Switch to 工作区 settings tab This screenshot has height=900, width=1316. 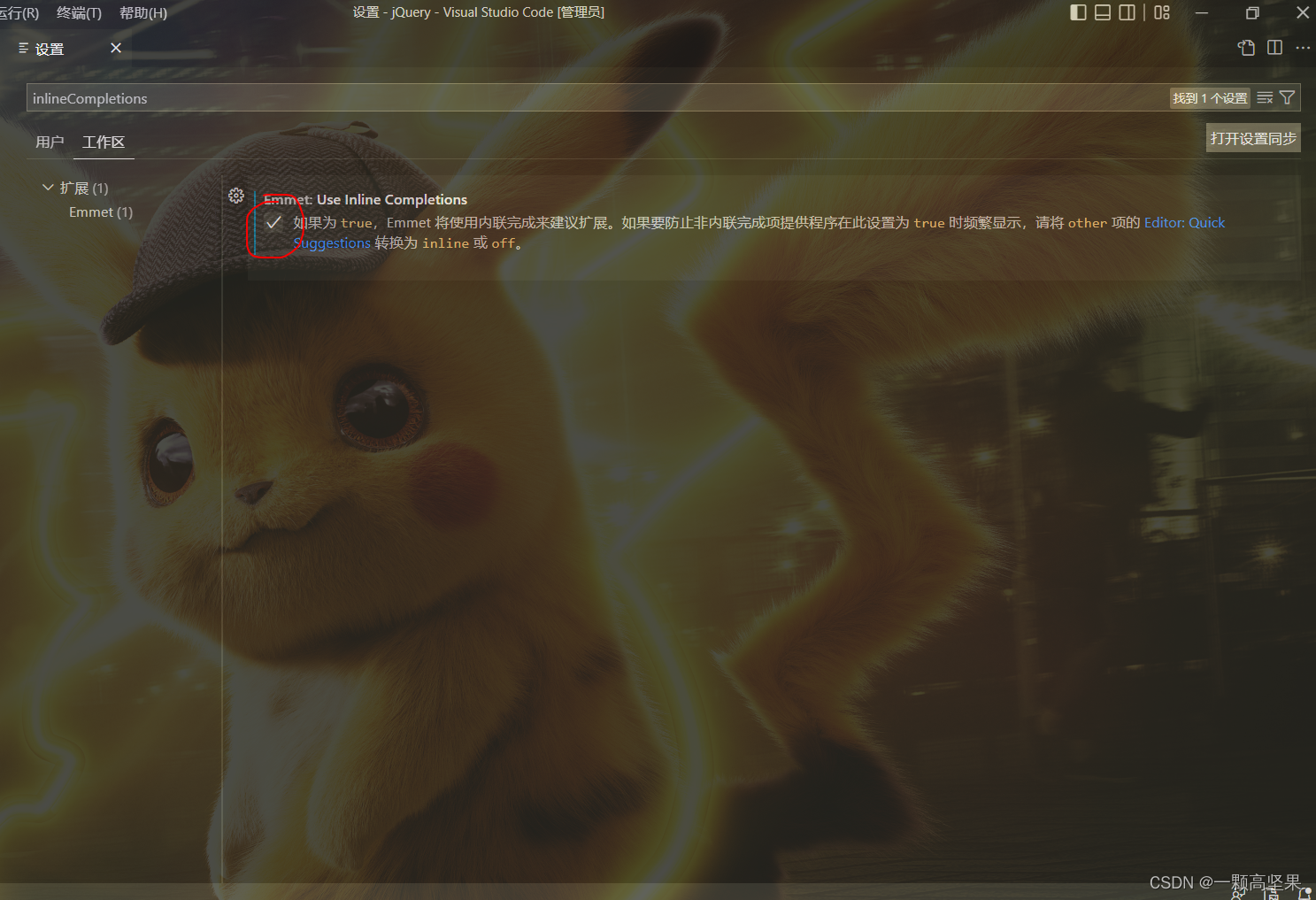[x=104, y=142]
